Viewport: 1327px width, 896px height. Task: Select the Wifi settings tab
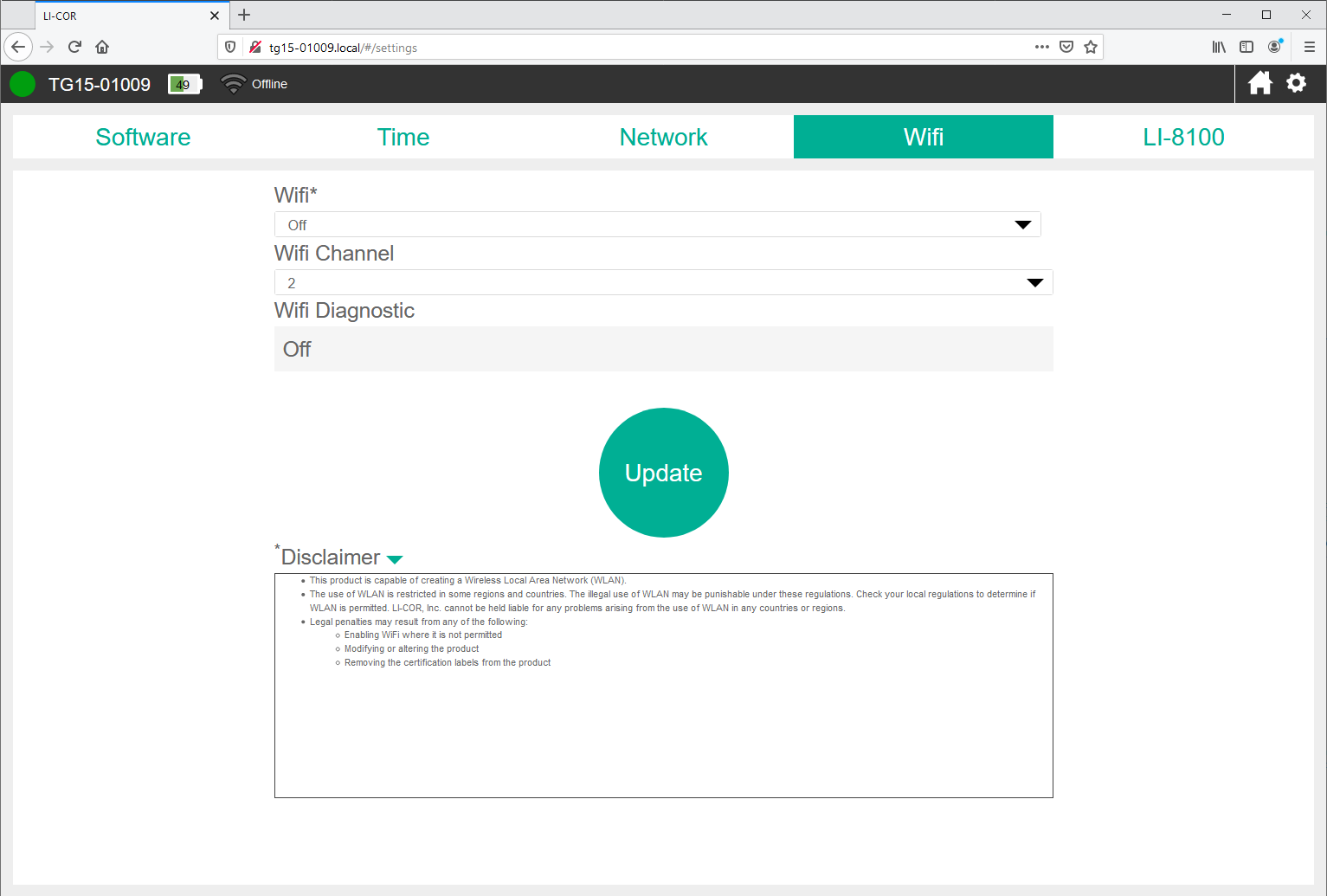point(924,137)
